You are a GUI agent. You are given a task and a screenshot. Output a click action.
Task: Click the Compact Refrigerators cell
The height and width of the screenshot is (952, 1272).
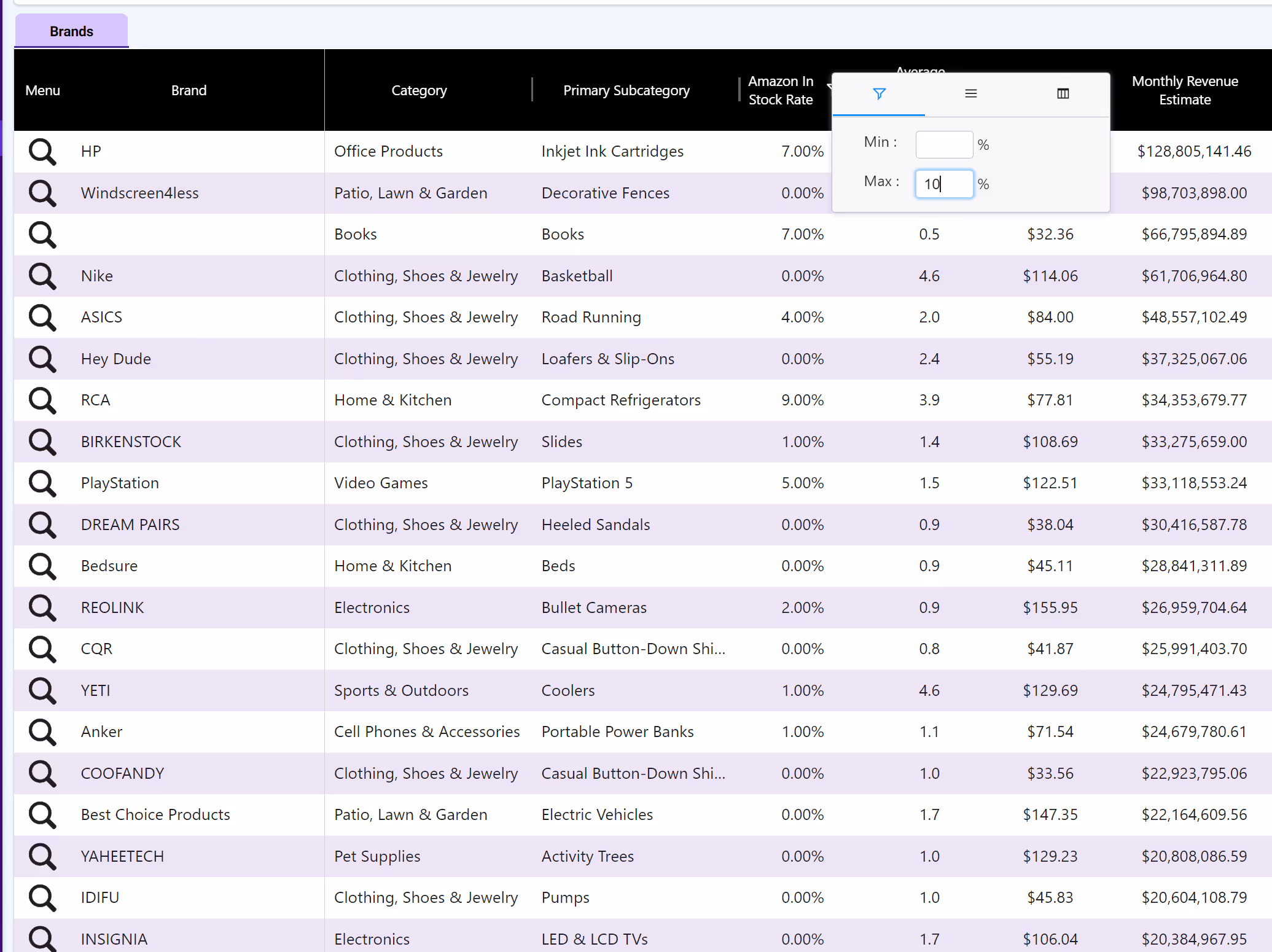(621, 400)
